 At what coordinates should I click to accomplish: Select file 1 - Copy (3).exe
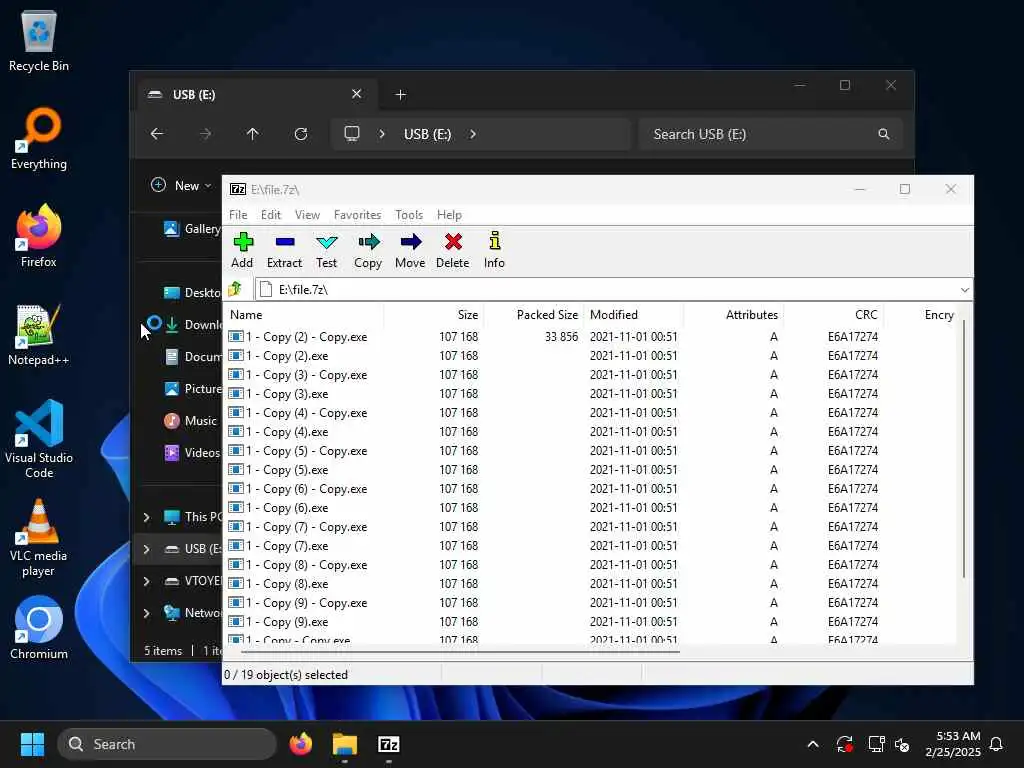click(x=278, y=394)
